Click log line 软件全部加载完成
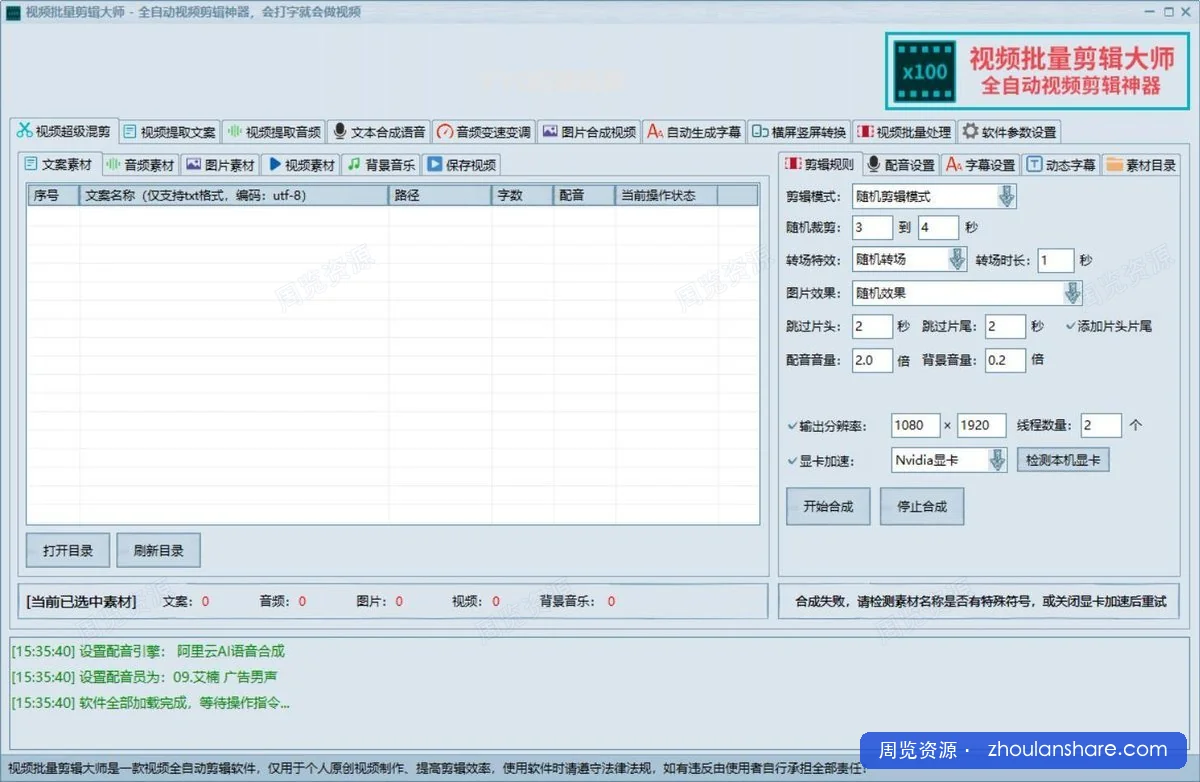1200x782 pixels. [151, 702]
